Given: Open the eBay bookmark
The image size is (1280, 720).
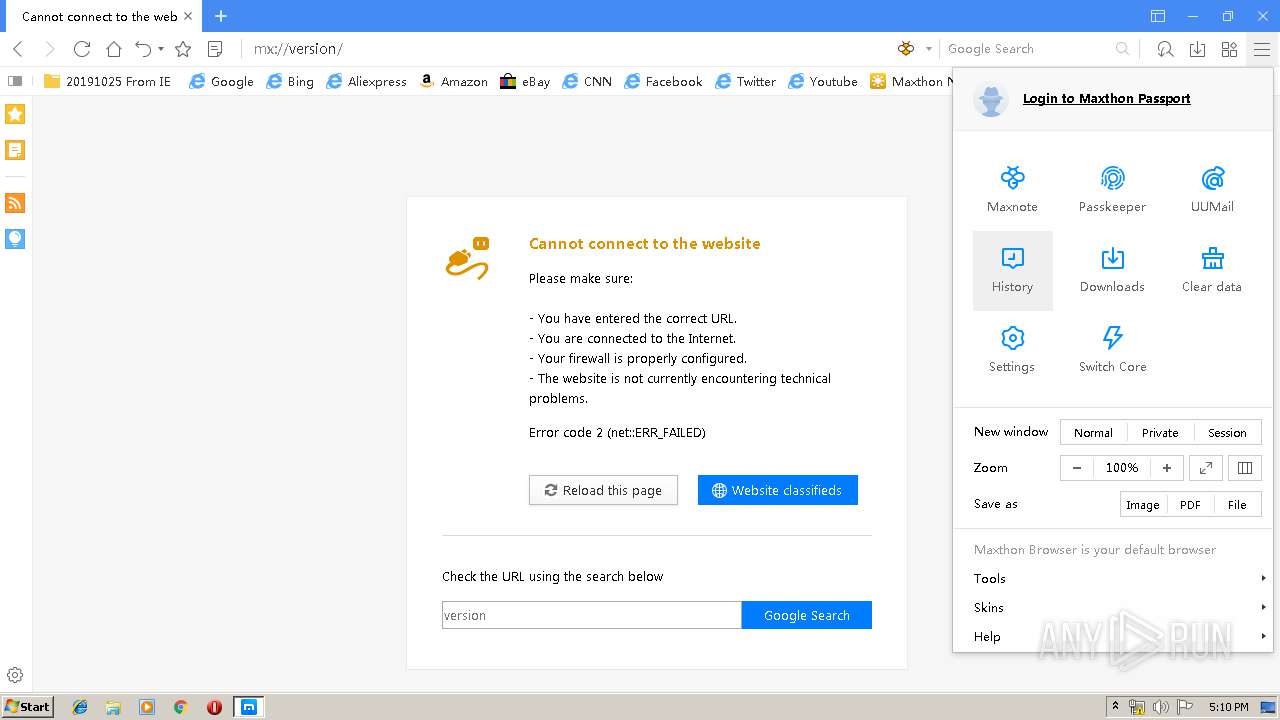Looking at the screenshot, I should (x=525, y=81).
